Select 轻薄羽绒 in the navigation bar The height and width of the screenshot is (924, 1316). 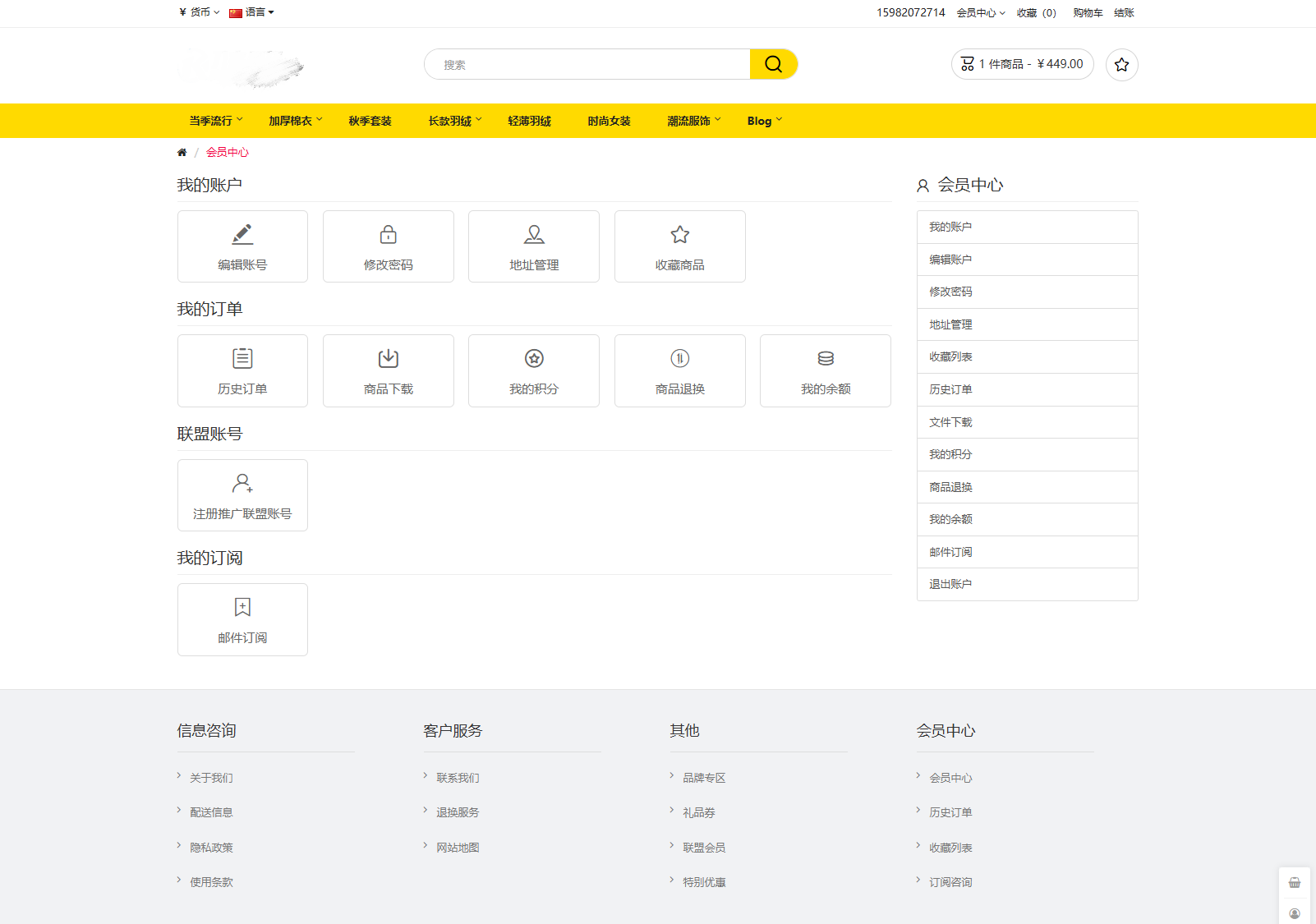coord(529,121)
